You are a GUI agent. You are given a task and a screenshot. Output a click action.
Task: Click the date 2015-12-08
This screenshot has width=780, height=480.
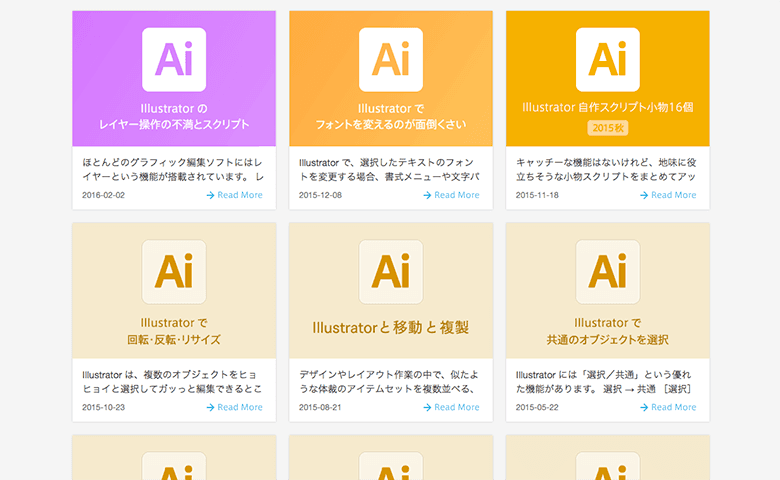pos(320,195)
